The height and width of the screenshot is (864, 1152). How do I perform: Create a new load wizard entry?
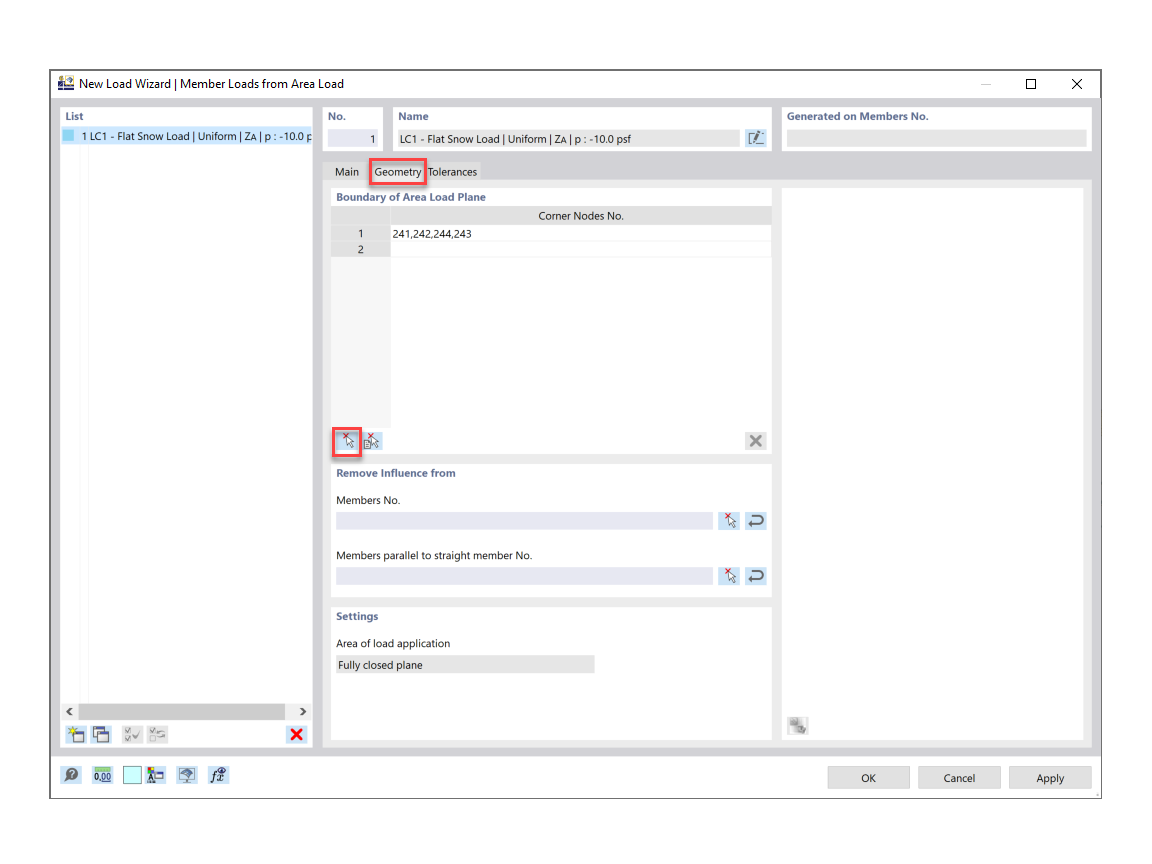(75, 734)
